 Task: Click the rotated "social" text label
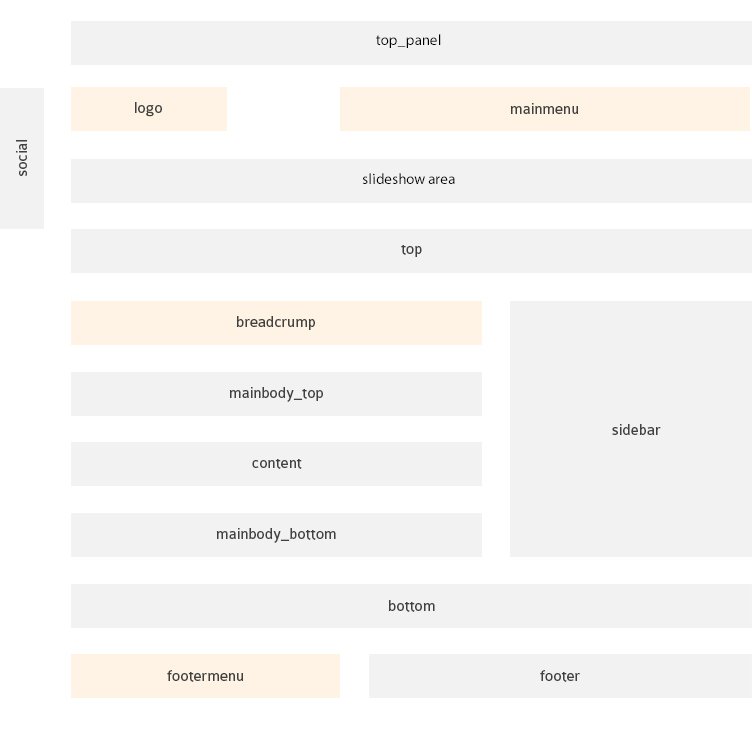(23, 158)
